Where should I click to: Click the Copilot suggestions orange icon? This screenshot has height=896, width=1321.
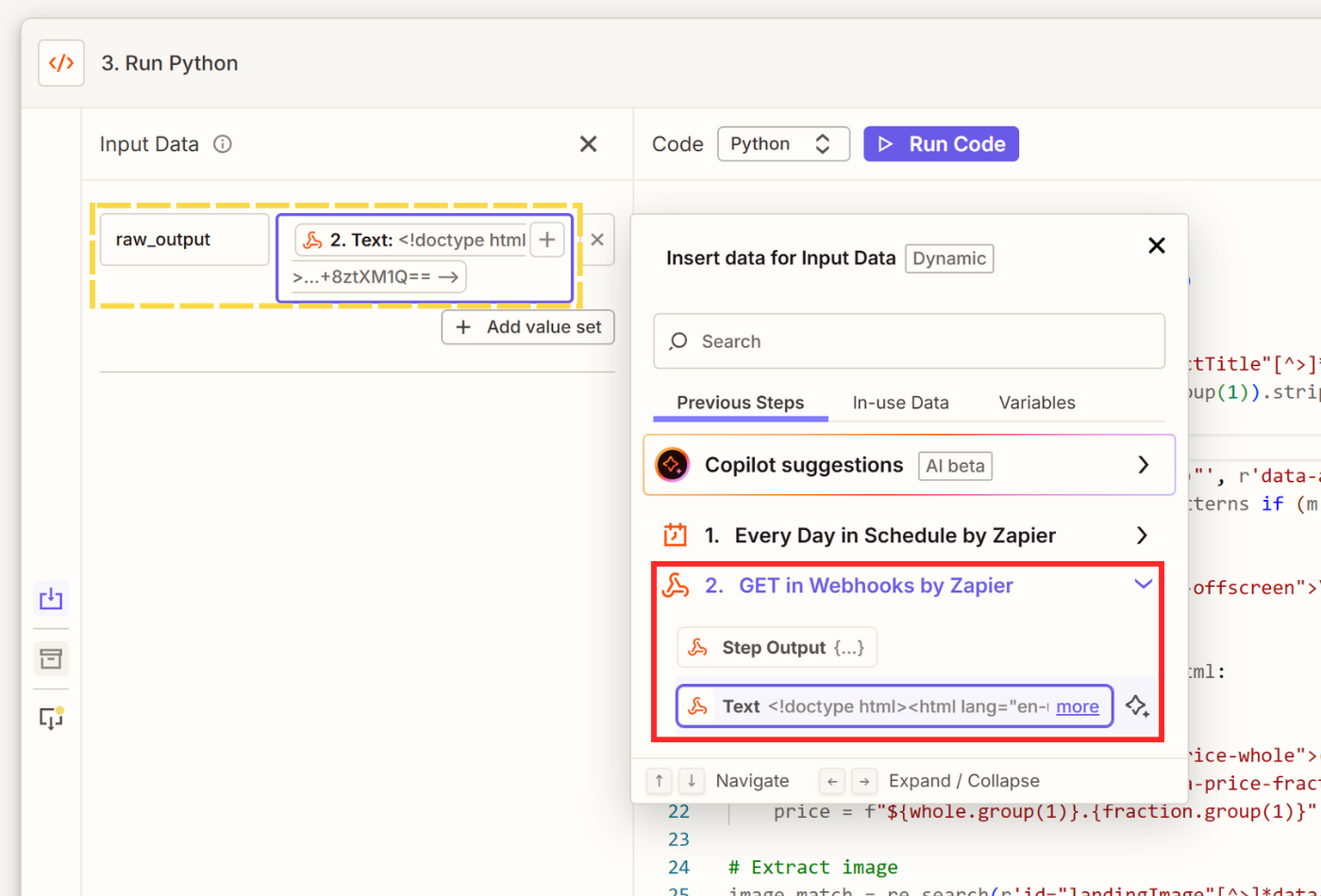point(673,465)
